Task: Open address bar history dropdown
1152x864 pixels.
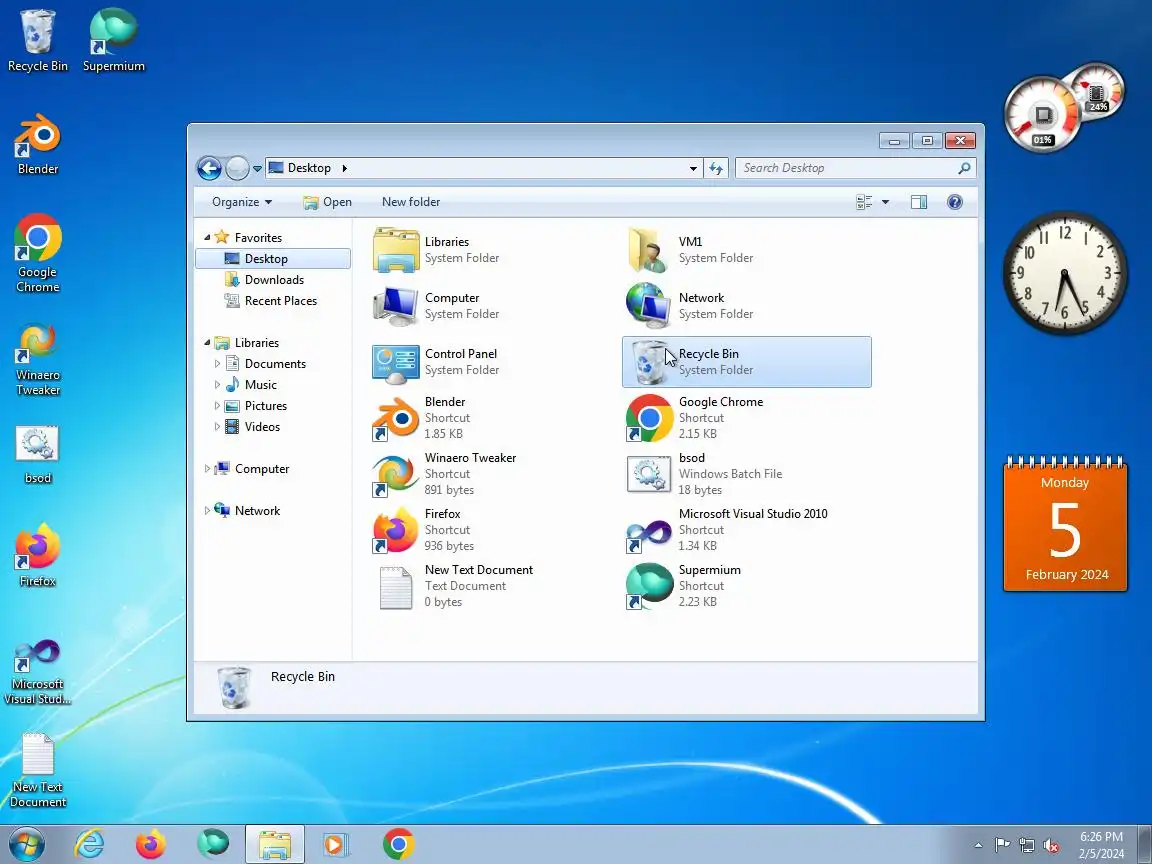Action: 693,168
